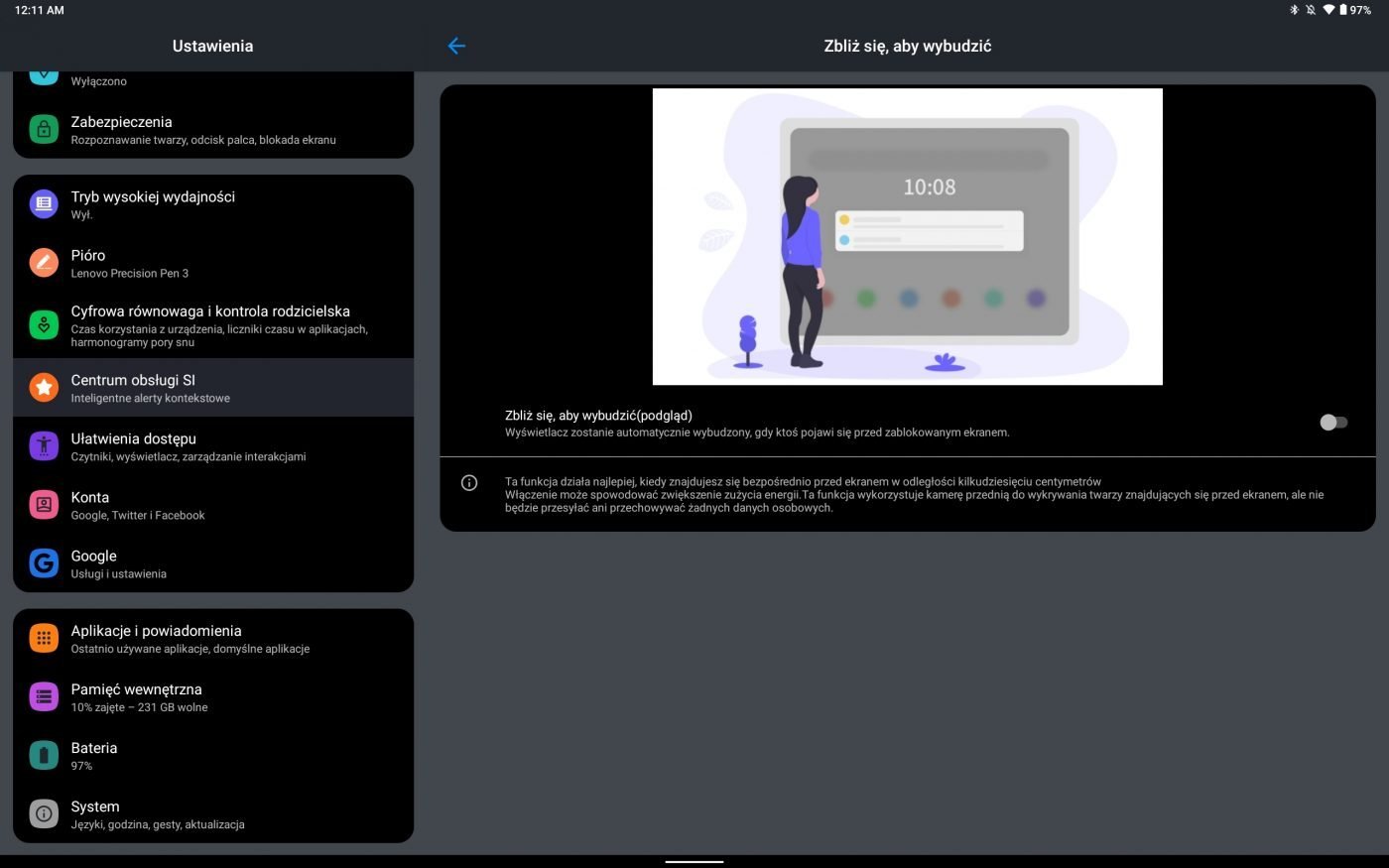The width and height of the screenshot is (1389, 868).
Task: Open Tryb wysokiej wydajności settings
Action: pyautogui.click(x=153, y=204)
